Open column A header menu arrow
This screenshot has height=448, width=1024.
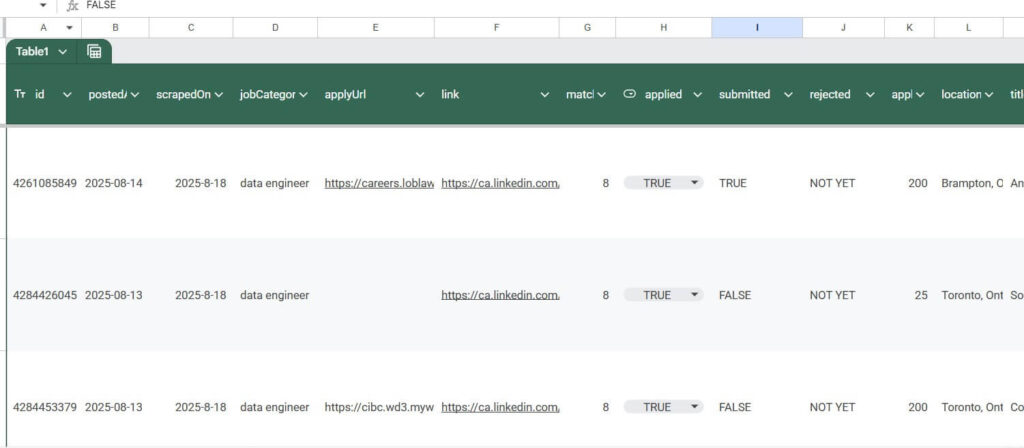[x=69, y=28]
